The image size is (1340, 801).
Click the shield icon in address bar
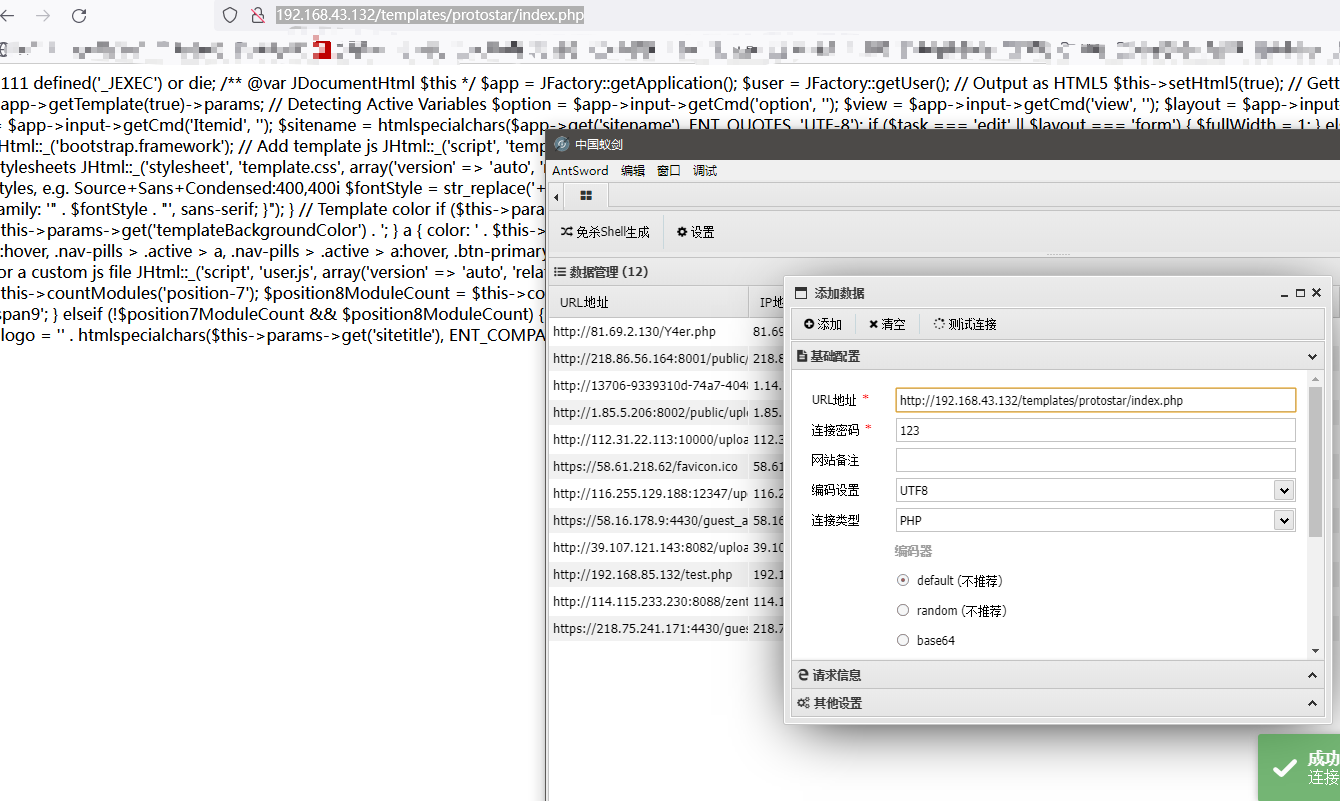point(230,15)
